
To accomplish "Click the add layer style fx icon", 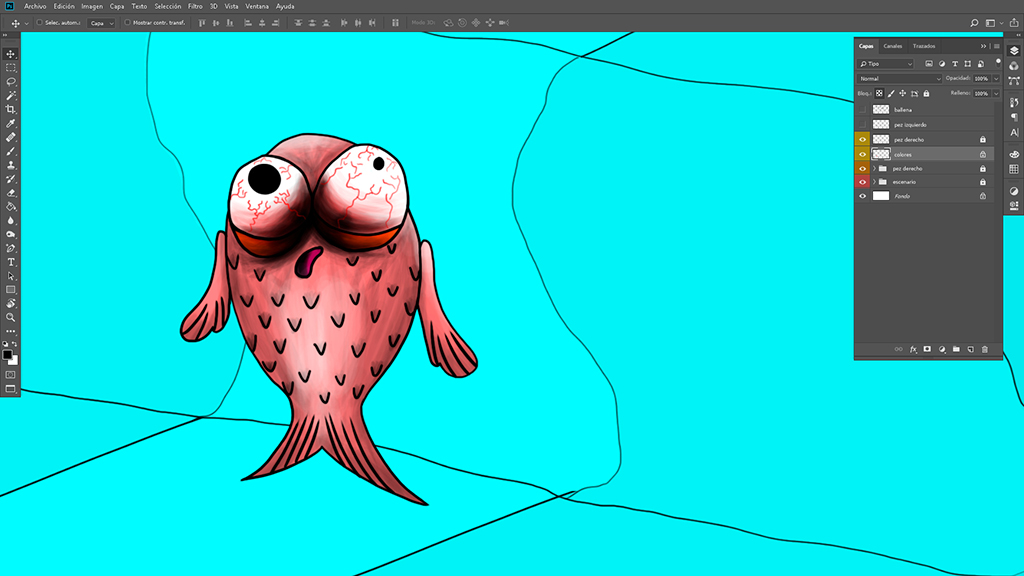I will [913, 349].
